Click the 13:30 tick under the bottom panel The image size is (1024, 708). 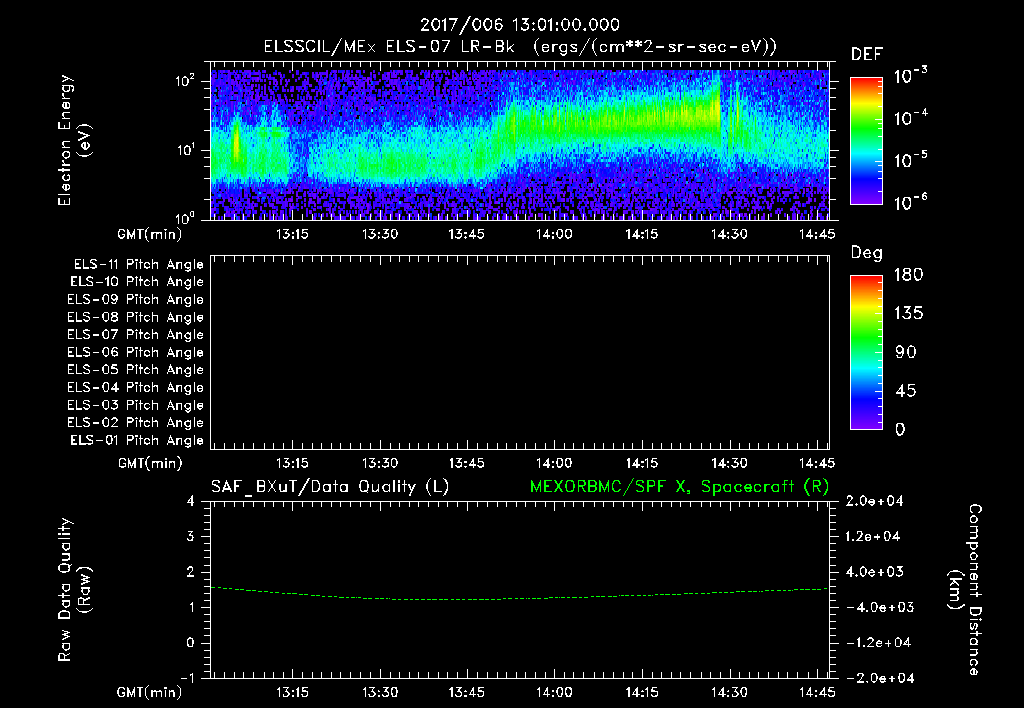[379, 692]
